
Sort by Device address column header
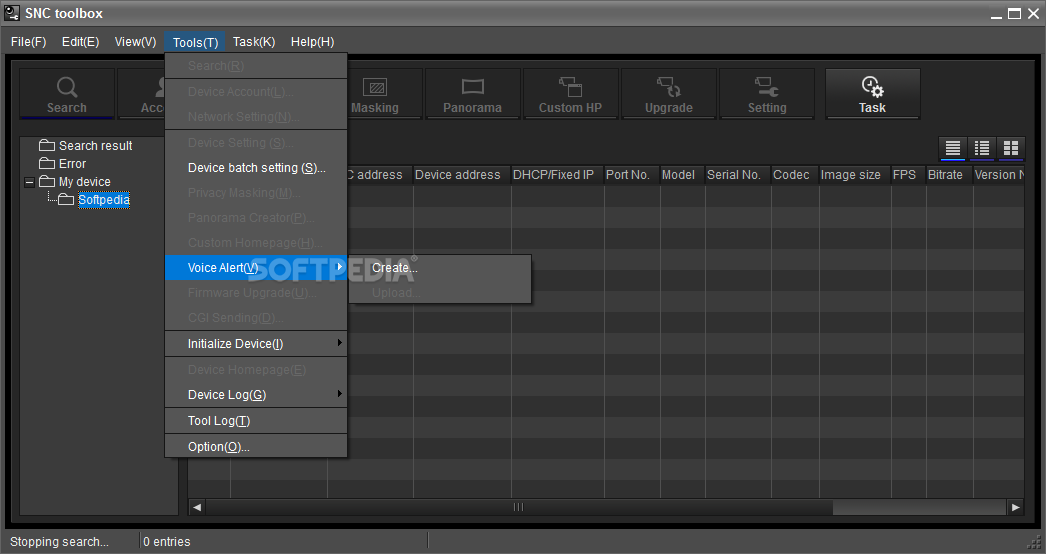(462, 175)
